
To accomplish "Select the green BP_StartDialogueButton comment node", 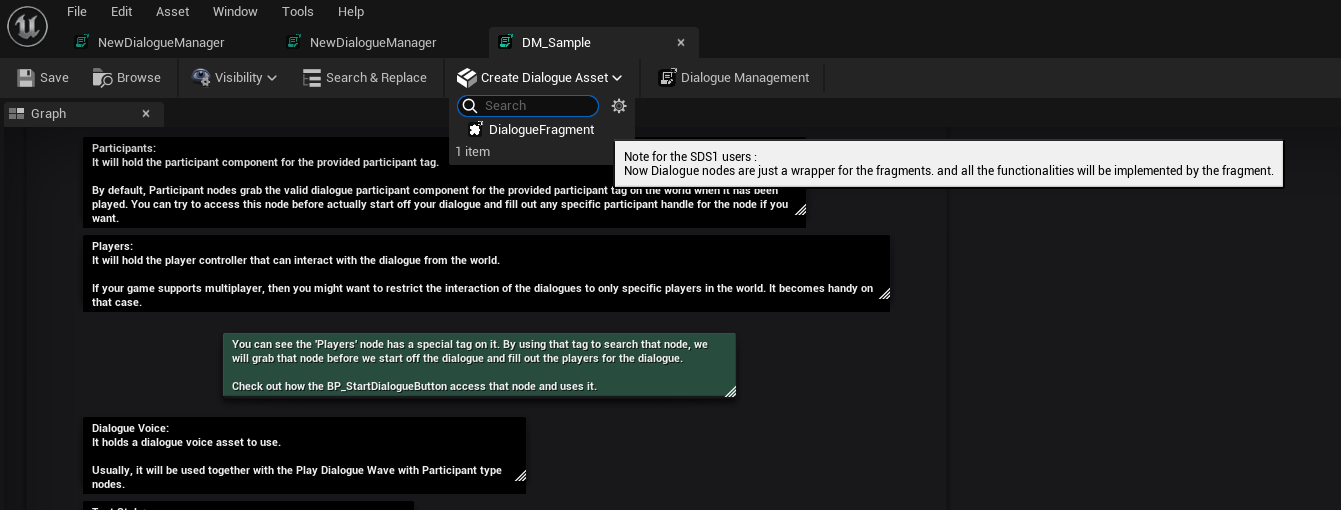I will [478, 365].
